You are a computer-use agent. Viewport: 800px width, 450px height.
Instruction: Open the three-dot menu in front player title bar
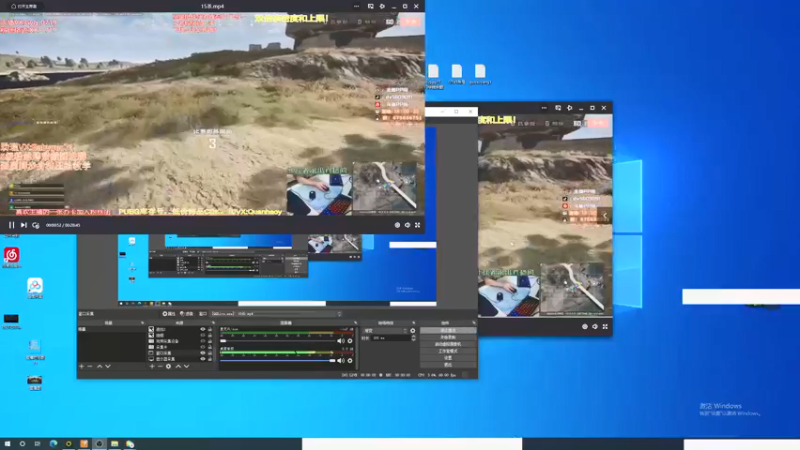tap(356, 6)
